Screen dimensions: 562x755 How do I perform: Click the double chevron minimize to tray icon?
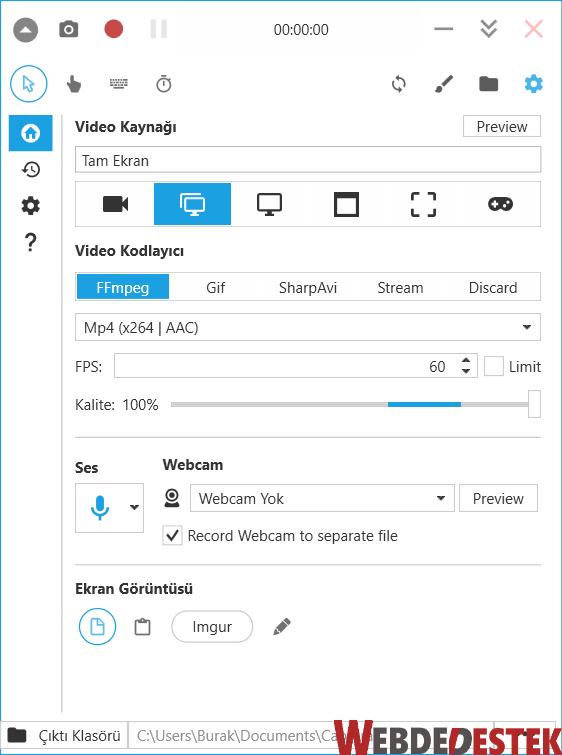pos(488,29)
